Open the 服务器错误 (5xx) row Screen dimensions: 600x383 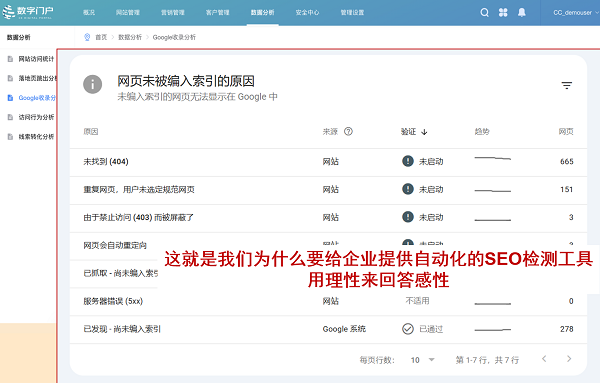tap(328, 301)
